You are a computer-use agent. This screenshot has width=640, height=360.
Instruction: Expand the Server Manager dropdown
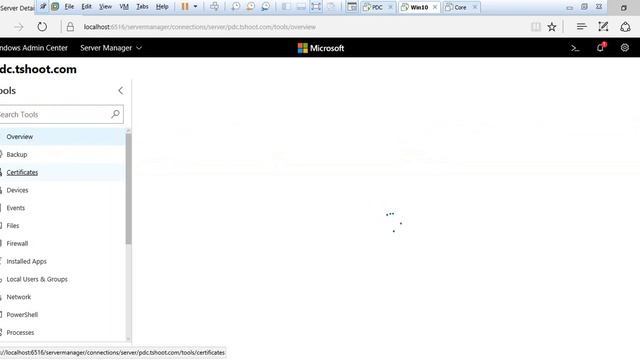(x=111, y=48)
